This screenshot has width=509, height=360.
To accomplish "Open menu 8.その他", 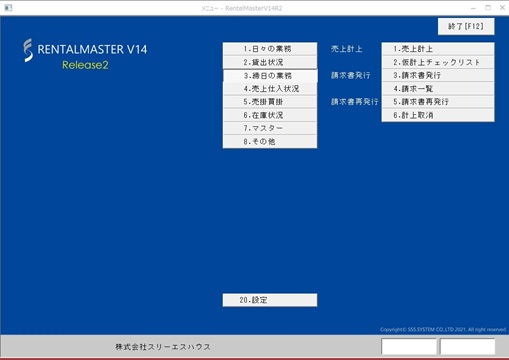I will pos(270,141).
